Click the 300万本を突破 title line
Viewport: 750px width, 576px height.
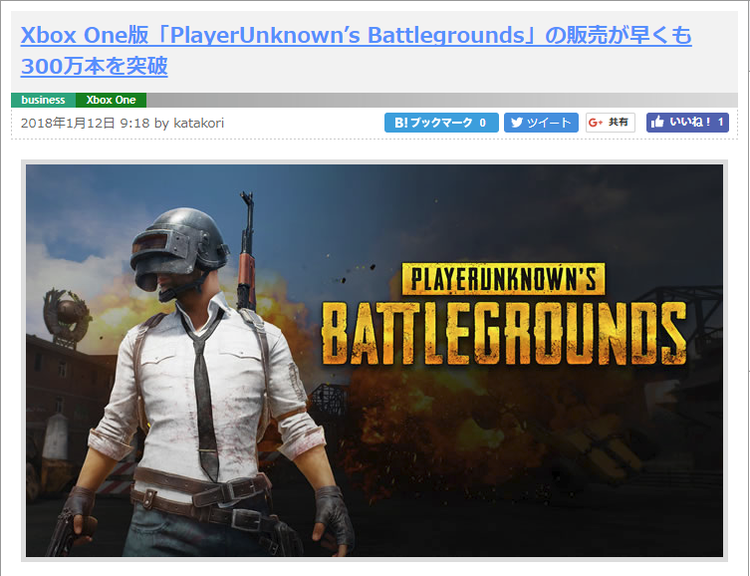tap(94, 66)
